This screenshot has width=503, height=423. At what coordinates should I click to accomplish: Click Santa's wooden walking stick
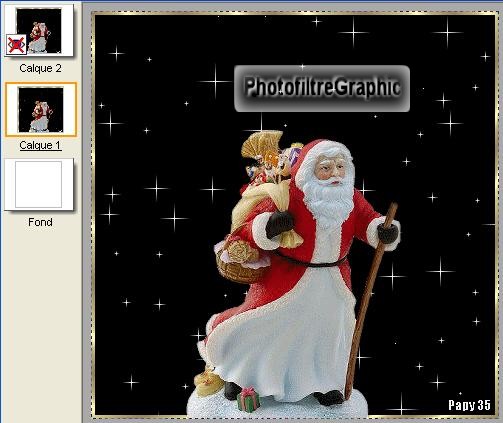[371, 300]
